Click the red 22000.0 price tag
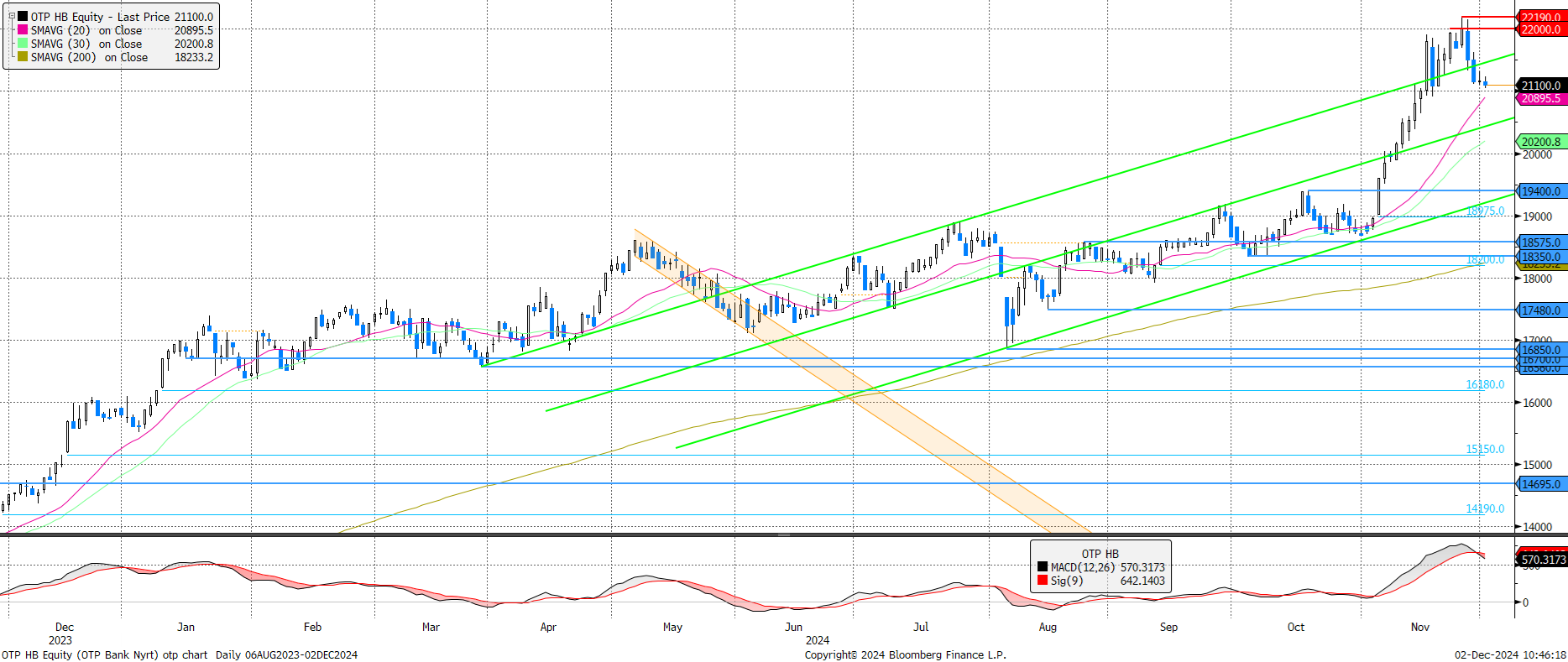This screenshot has width=1568, height=662. 1541,29
